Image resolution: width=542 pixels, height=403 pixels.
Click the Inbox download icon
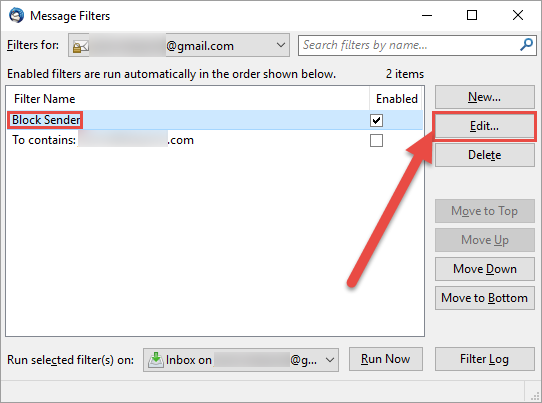coord(156,360)
